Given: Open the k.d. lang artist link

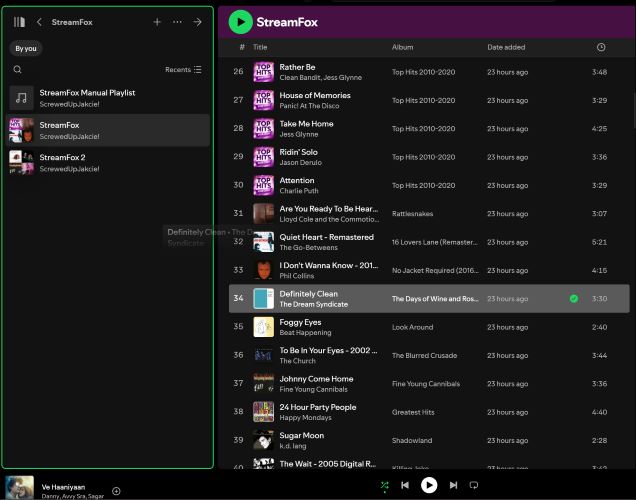Looking at the screenshot, I should pos(293,446).
